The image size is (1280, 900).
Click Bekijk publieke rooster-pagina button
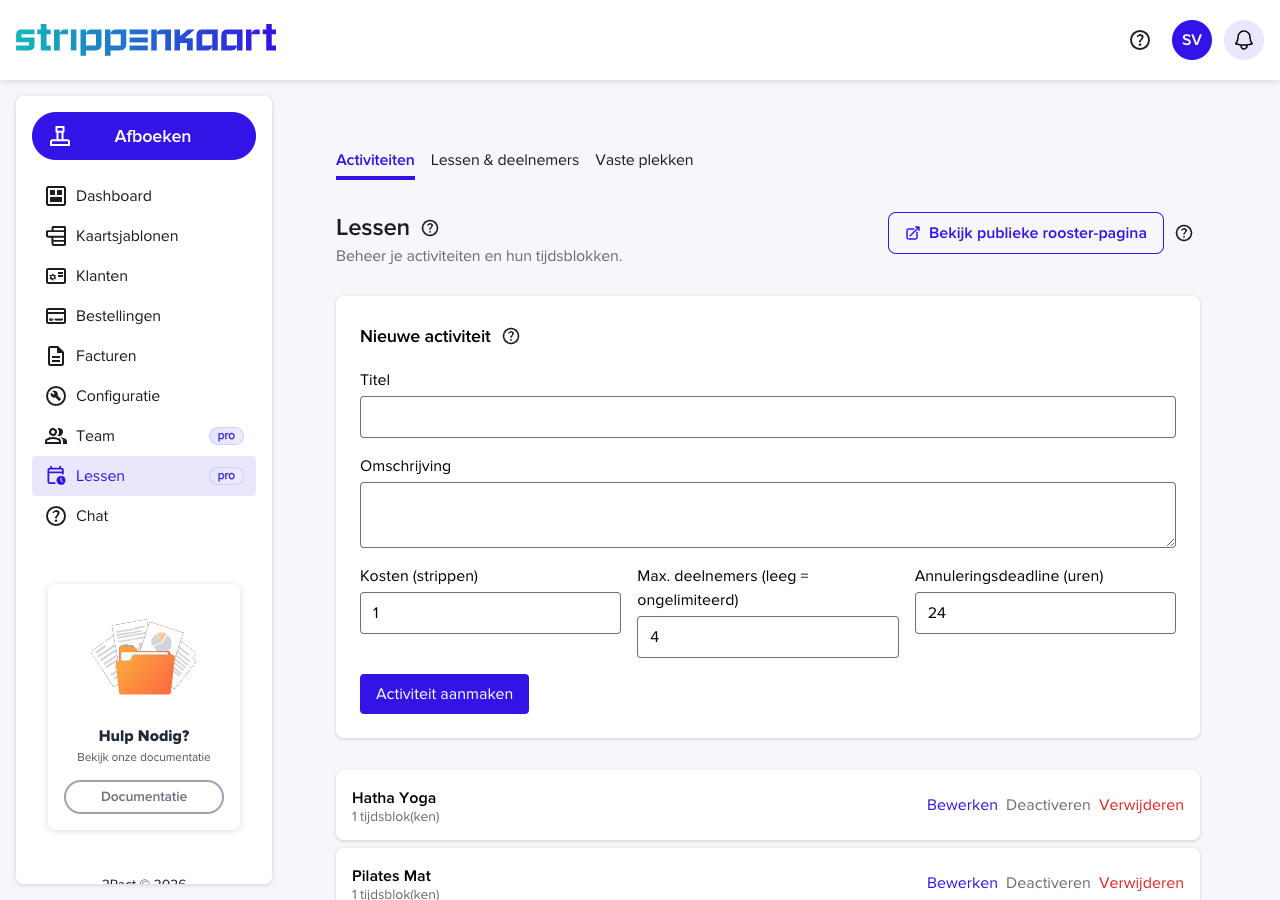click(1026, 233)
